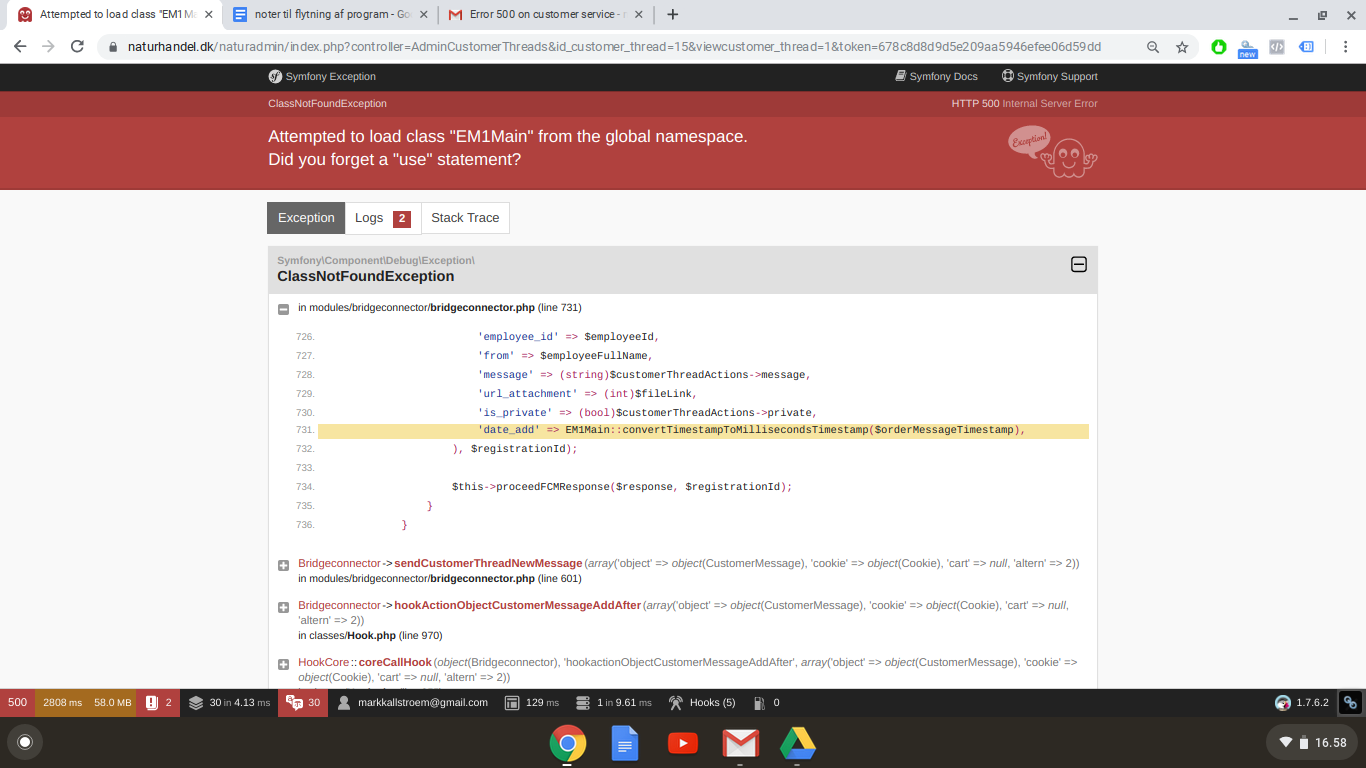
Task: Open the cache panel showing 9.61 ms
Action: point(614,703)
